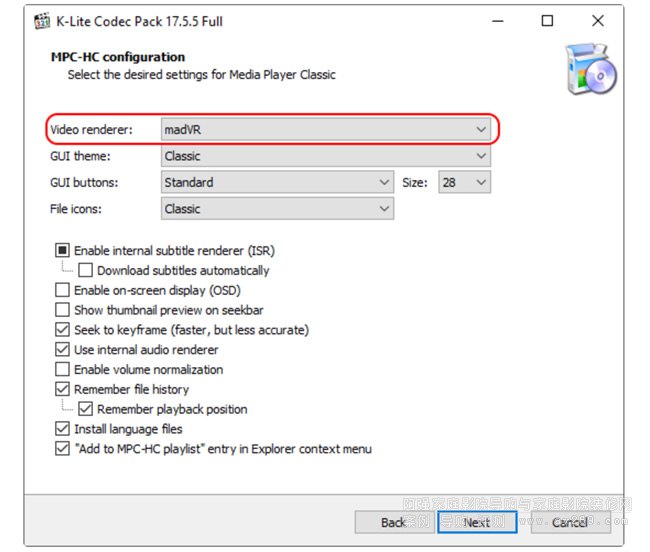This screenshot has height=552, width=650.
Task: Expand the File icons dropdown
Action: pyautogui.click(x=277, y=209)
